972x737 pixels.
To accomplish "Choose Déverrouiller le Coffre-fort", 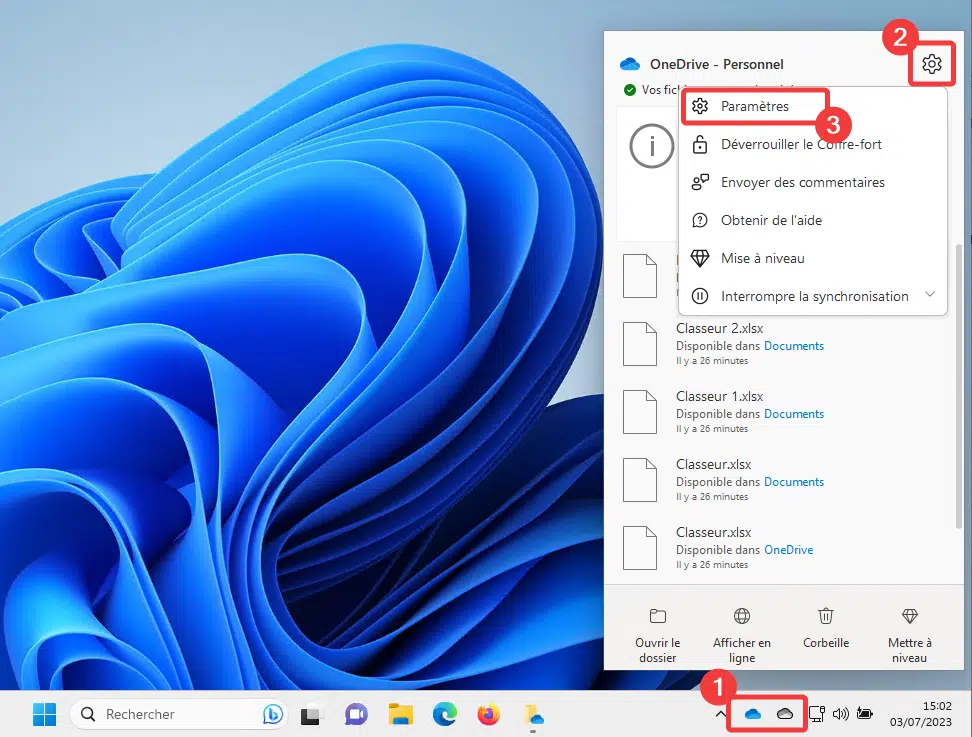I will [x=813, y=144].
